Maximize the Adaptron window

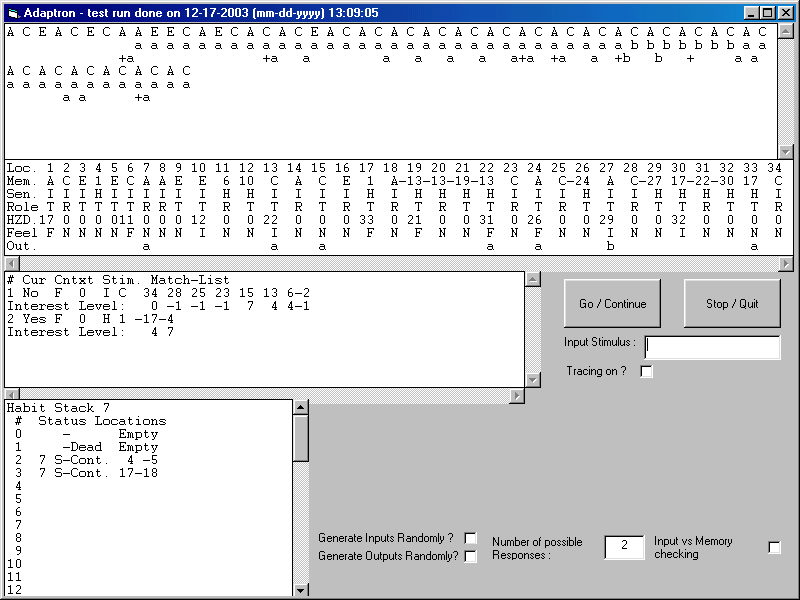pyautogui.click(x=767, y=13)
